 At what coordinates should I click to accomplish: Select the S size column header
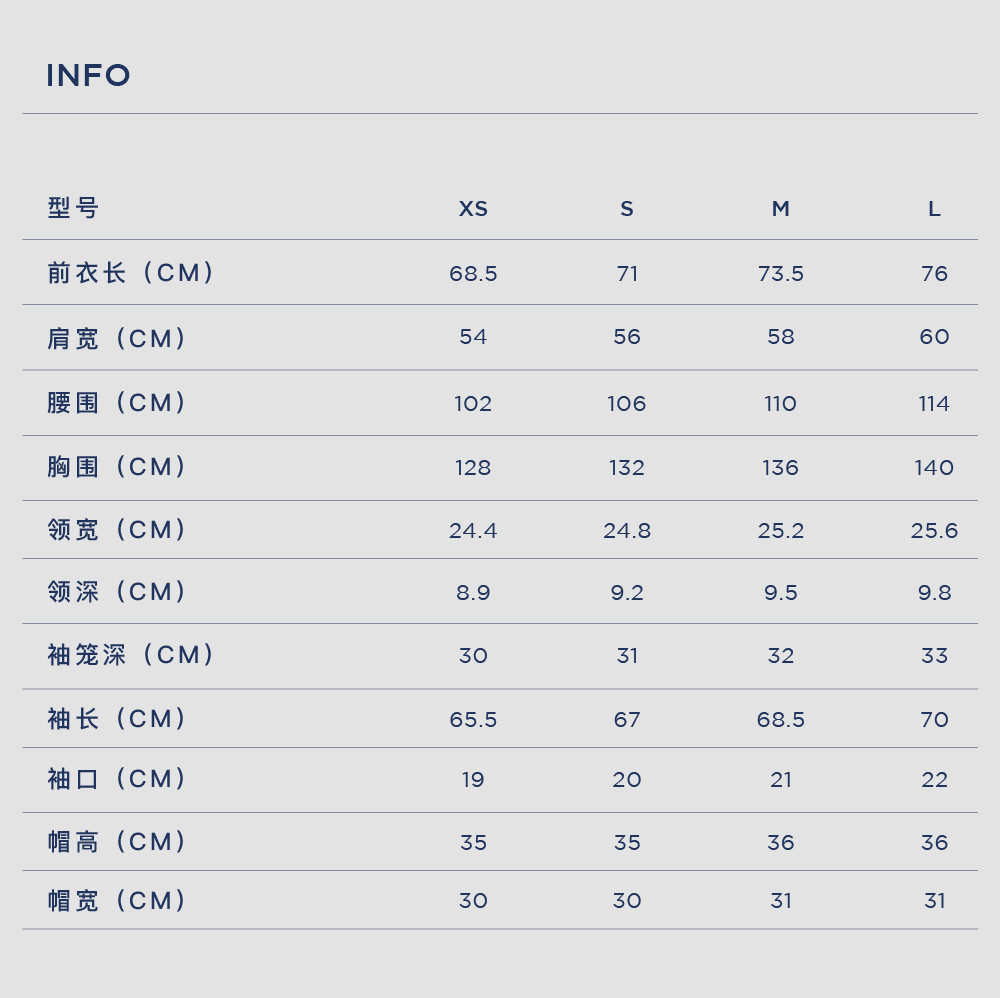tap(627, 209)
